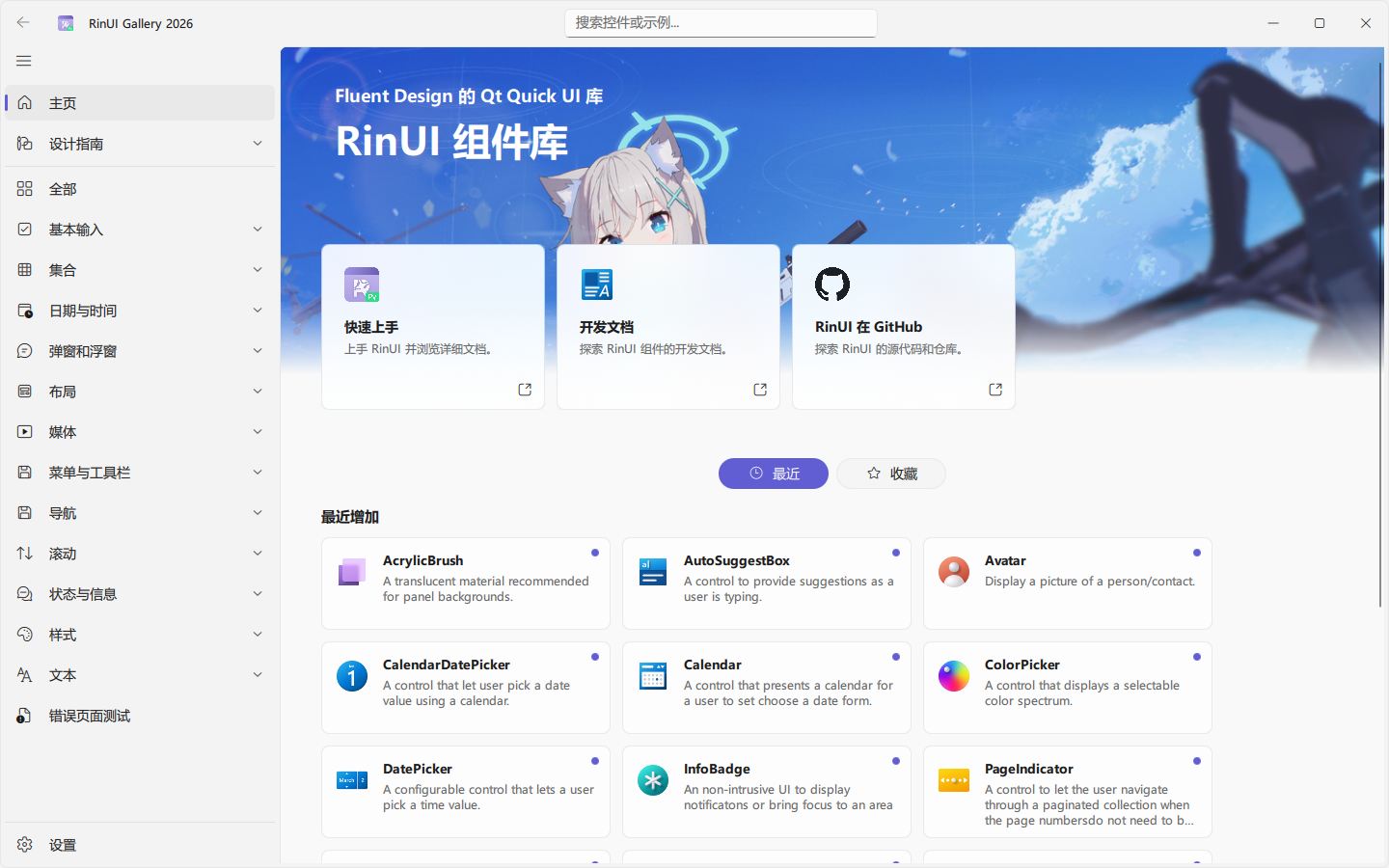Open the AcrylicBrush control card

(466, 583)
